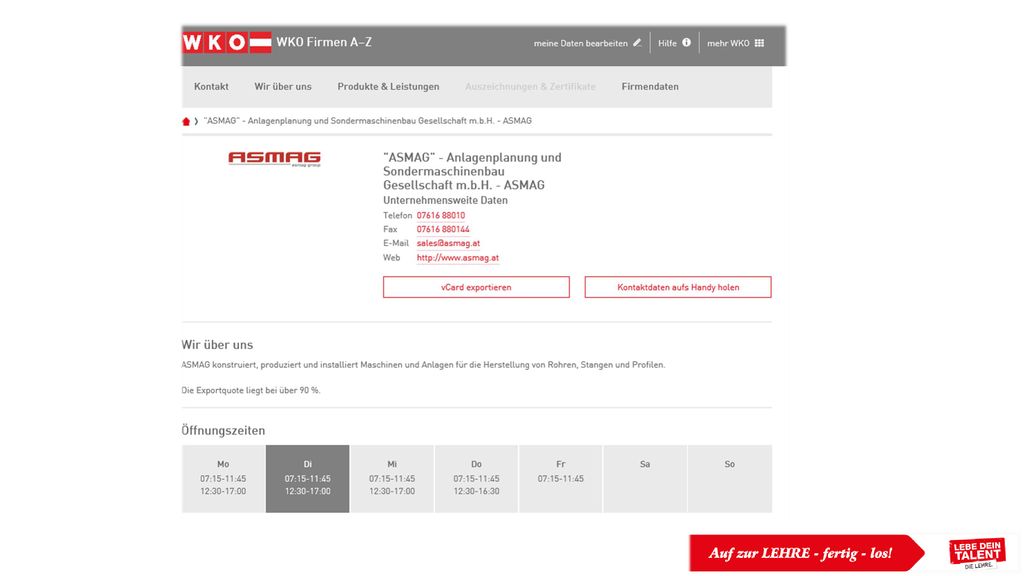Screen dimensions: 1024x576
Task: Click vCard exportieren button
Action: tap(476, 287)
